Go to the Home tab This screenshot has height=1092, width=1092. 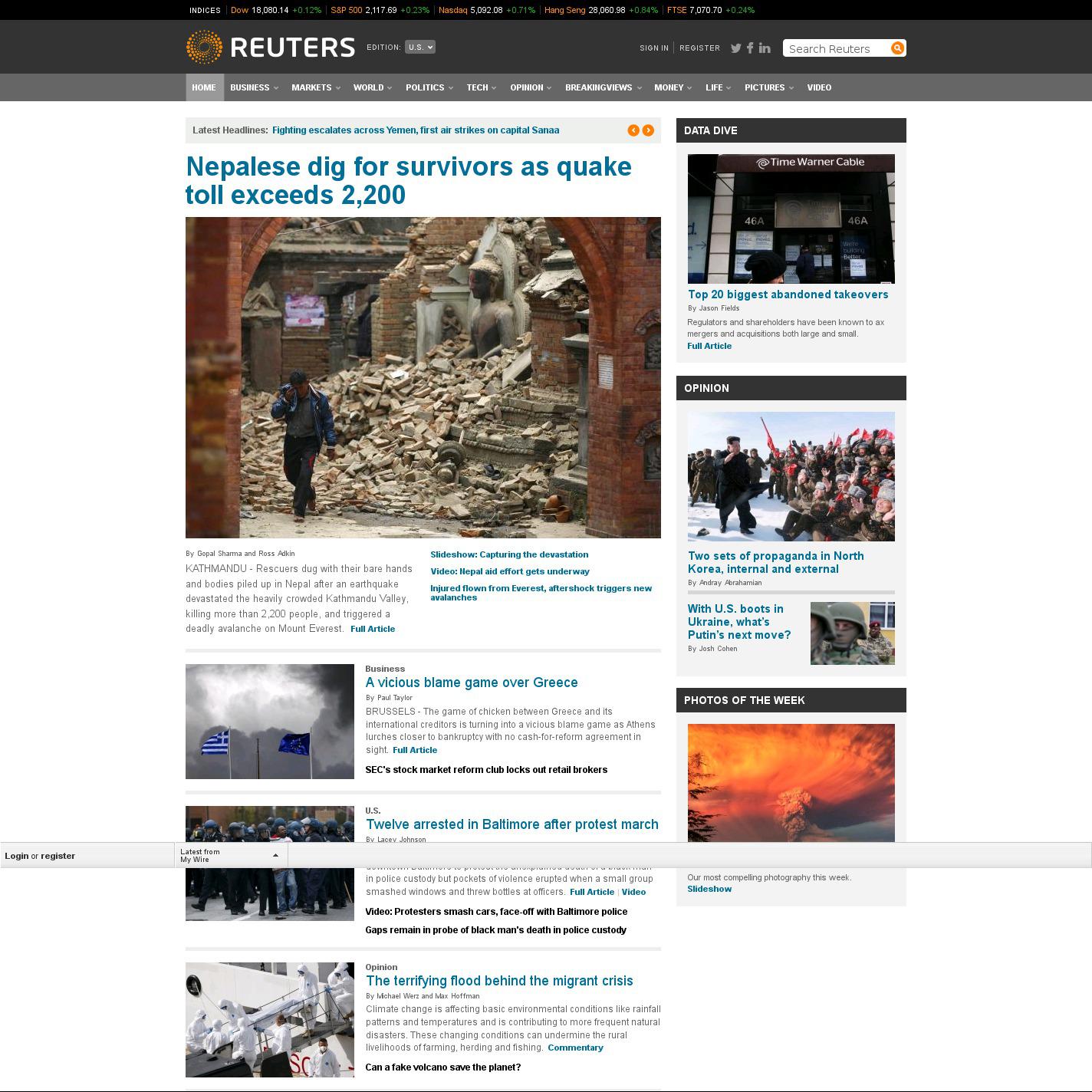click(204, 87)
